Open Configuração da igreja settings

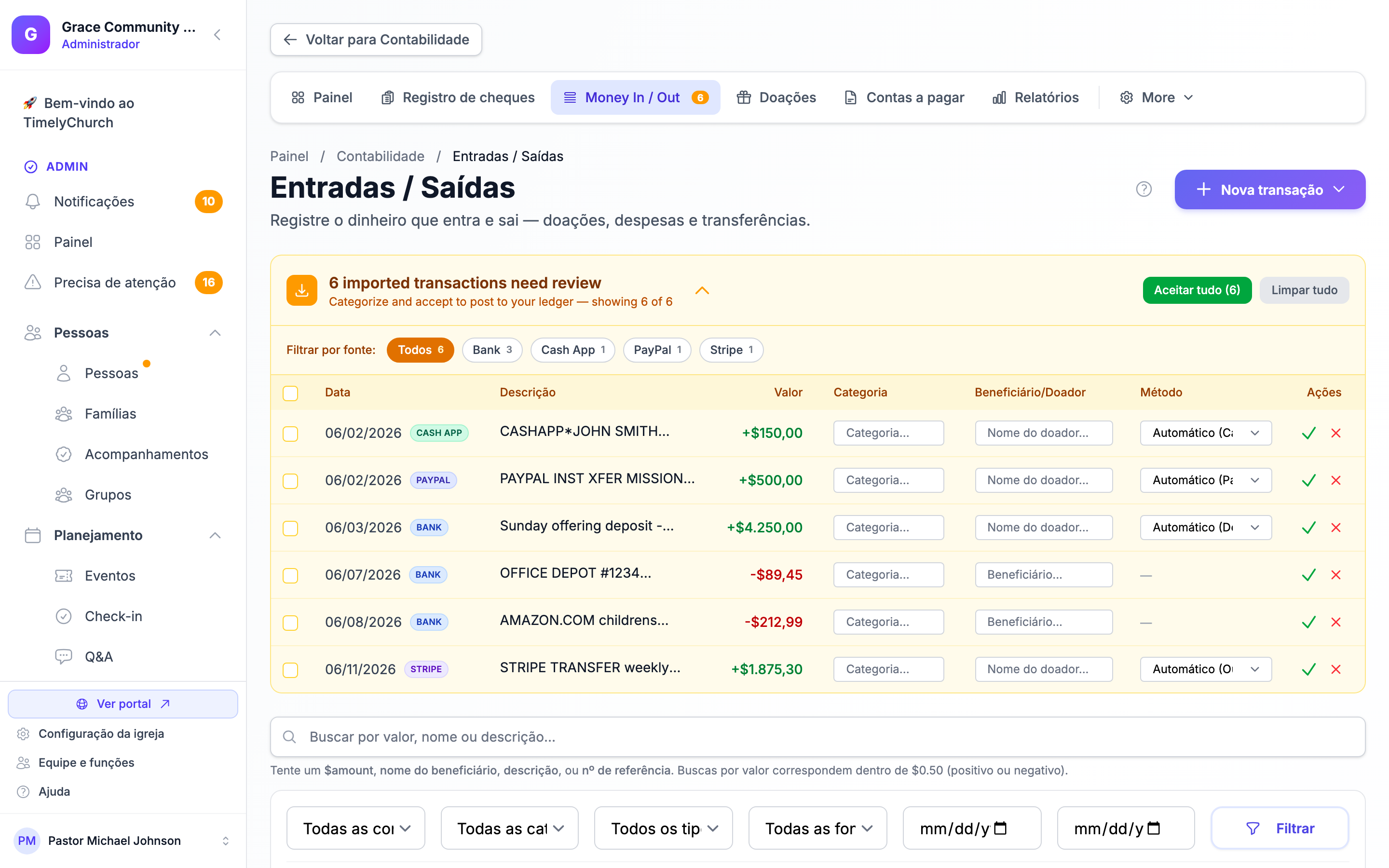click(101, 733)
